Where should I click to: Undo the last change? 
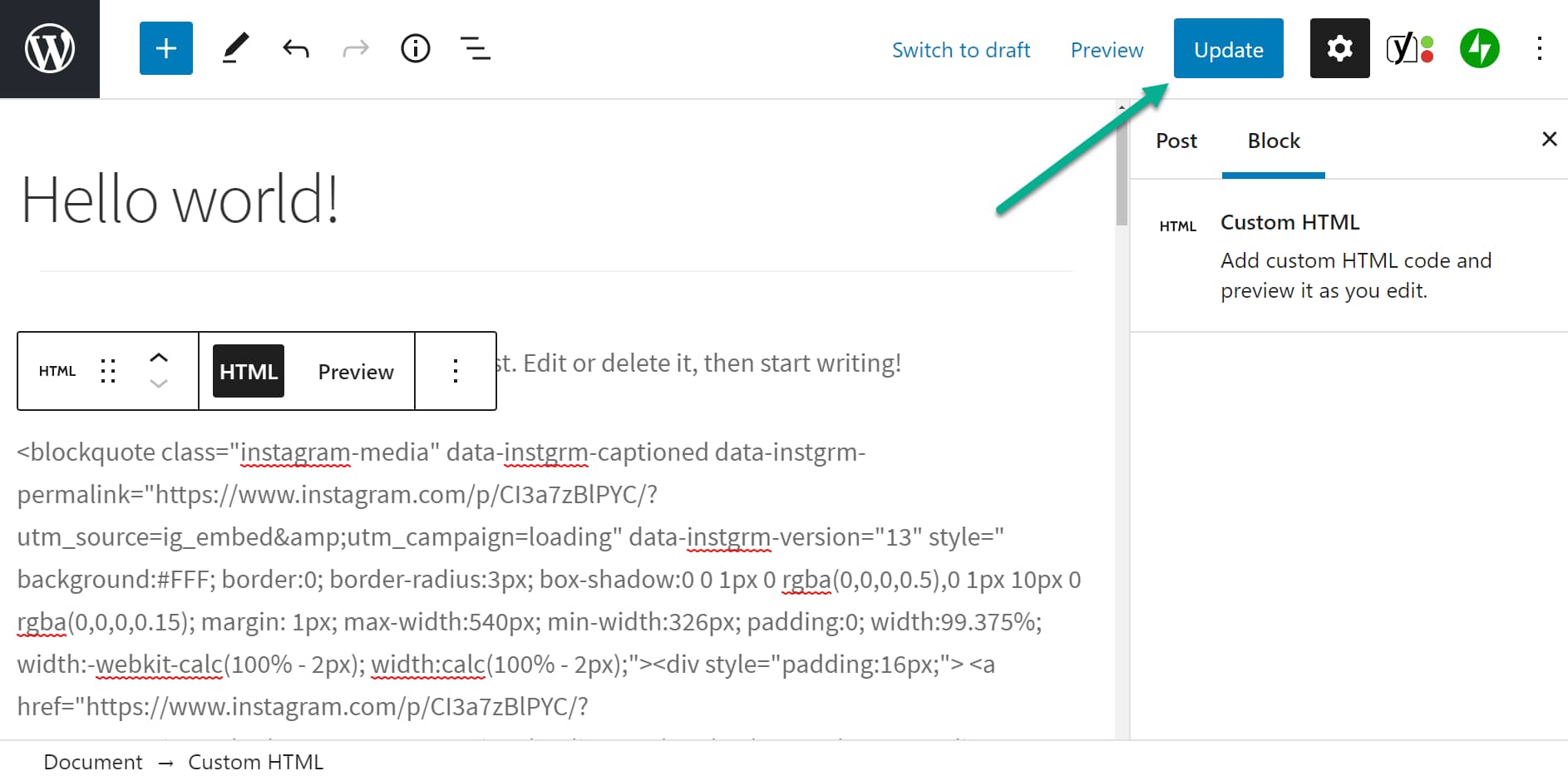pyautogui.click(x=296, y=49)
